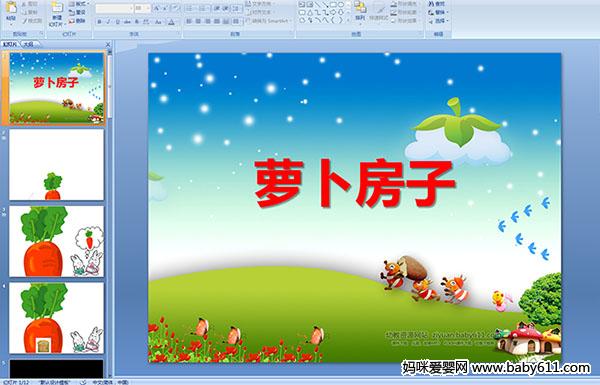The height and width of the screenshot is (385, 600).
Task: Expand the Layout dropdown in Slides group
Action: pos(79,3)
